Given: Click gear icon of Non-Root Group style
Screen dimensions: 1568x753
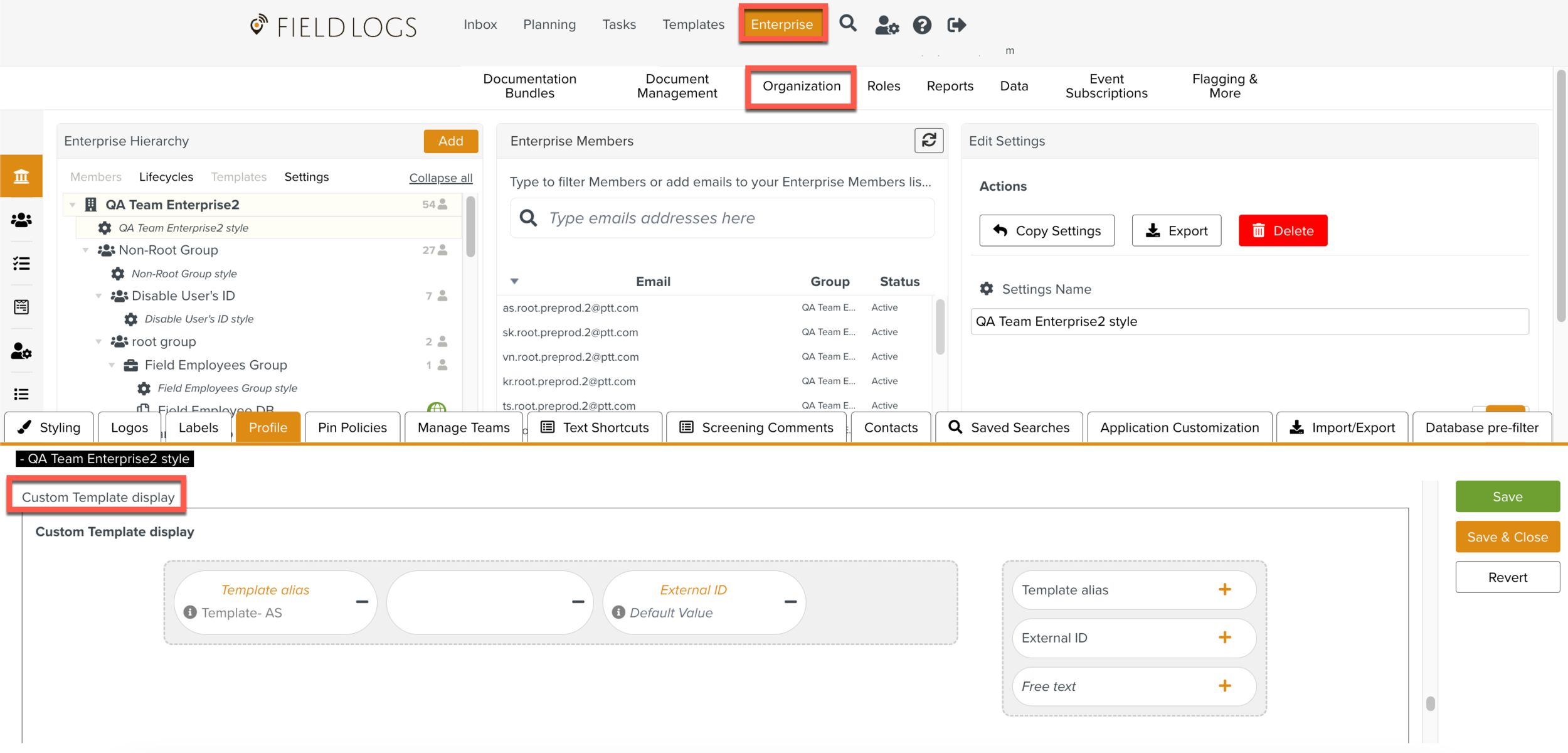Looking at the screenshot, I should pos(118,274).
